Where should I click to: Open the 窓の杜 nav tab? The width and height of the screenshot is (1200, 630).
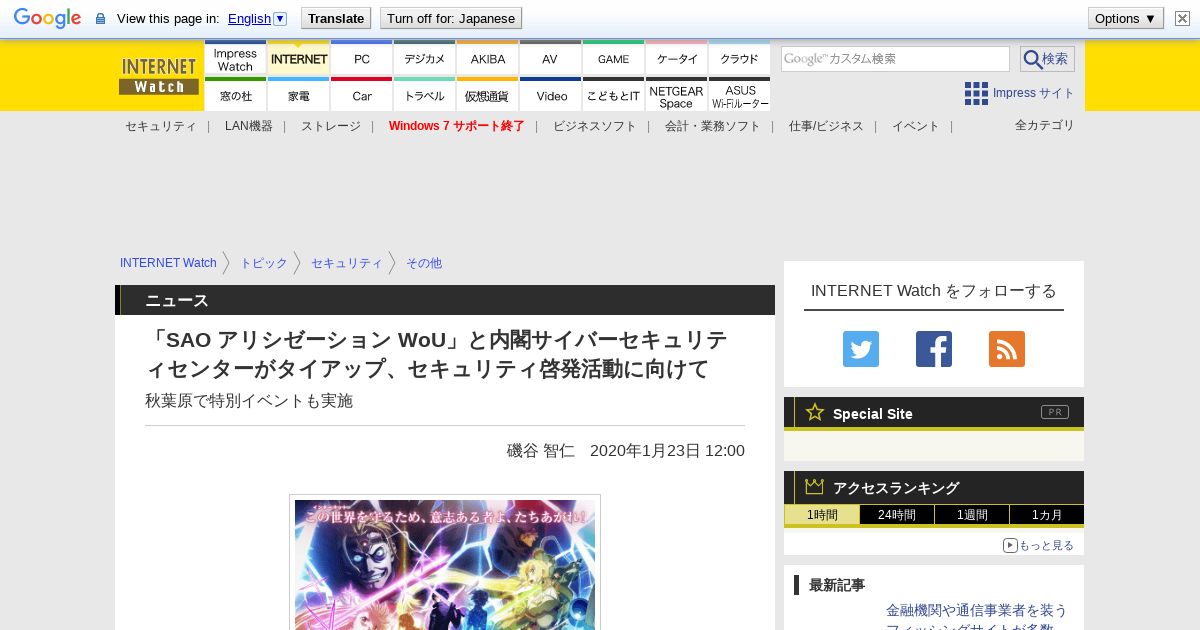pos(235,95)
